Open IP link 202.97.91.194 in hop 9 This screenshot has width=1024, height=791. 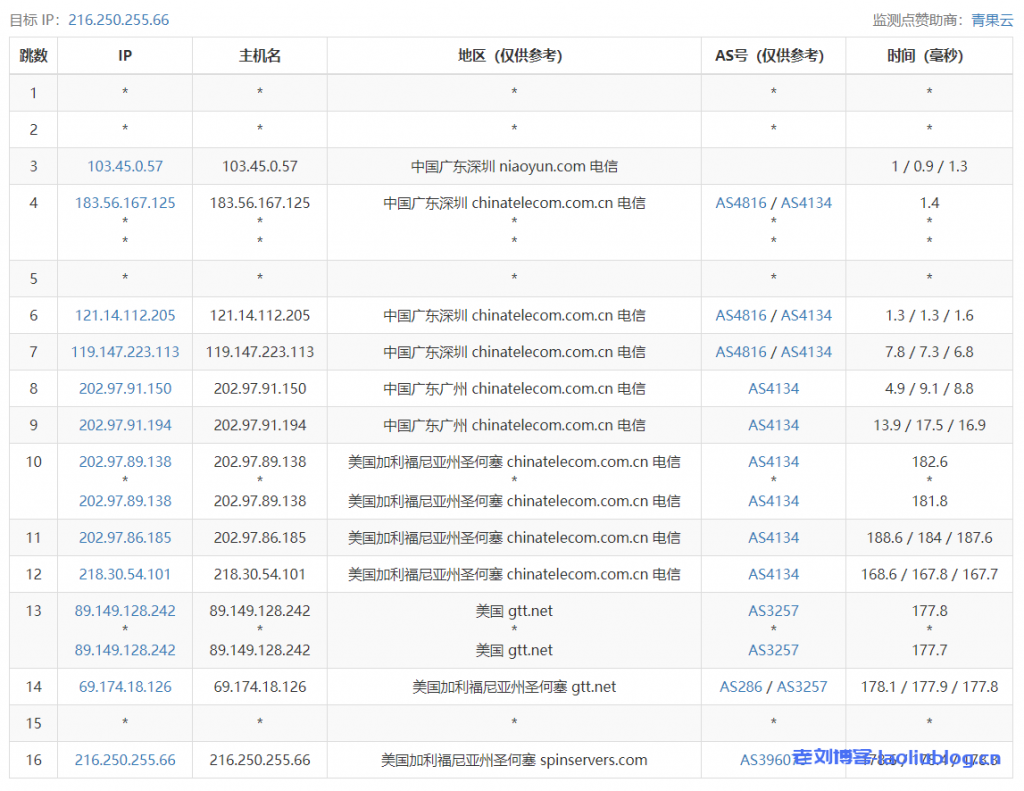pyautogui.click(x=125, y=425)
